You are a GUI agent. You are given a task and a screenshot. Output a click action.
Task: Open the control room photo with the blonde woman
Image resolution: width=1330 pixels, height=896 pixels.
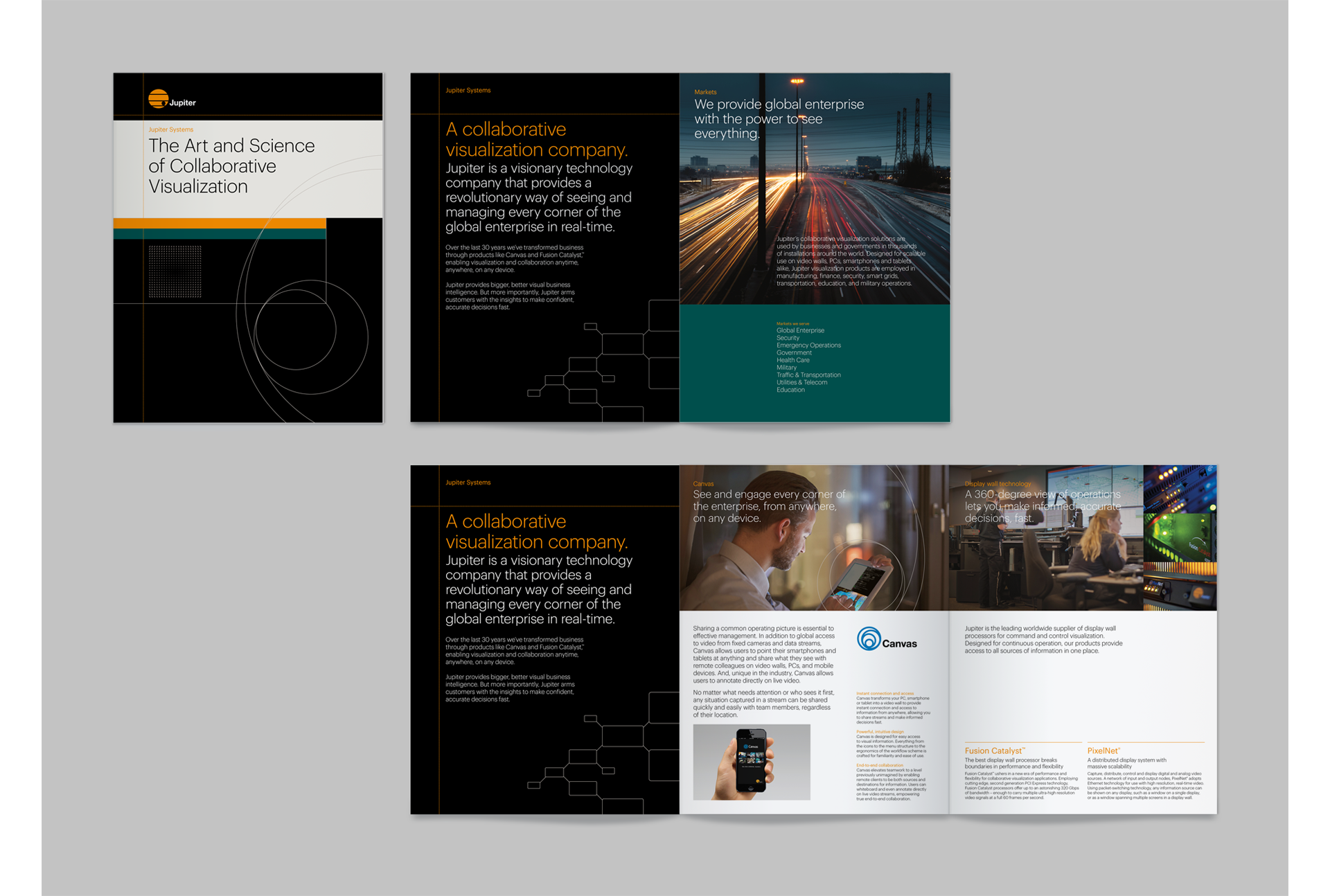click(x=1046, y=538)
